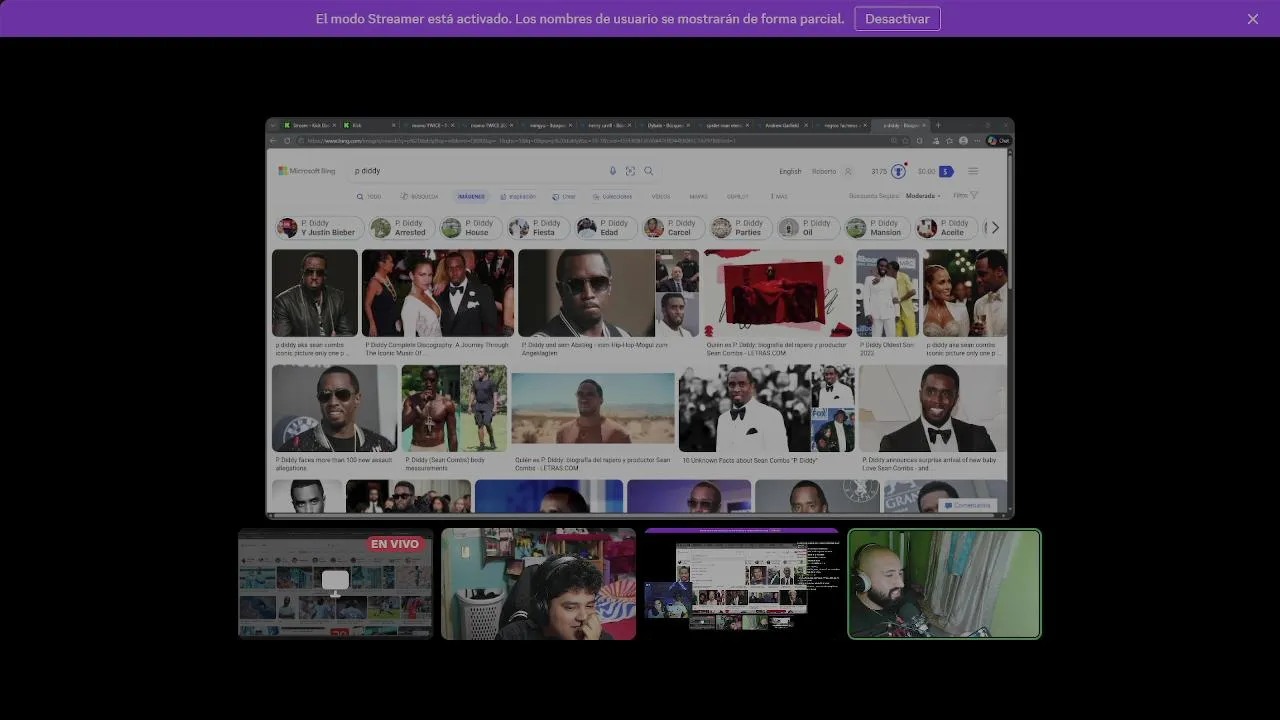Click the magnifier search icon in Bing box
Screen dimensions: 1280x720
(648, 171)
